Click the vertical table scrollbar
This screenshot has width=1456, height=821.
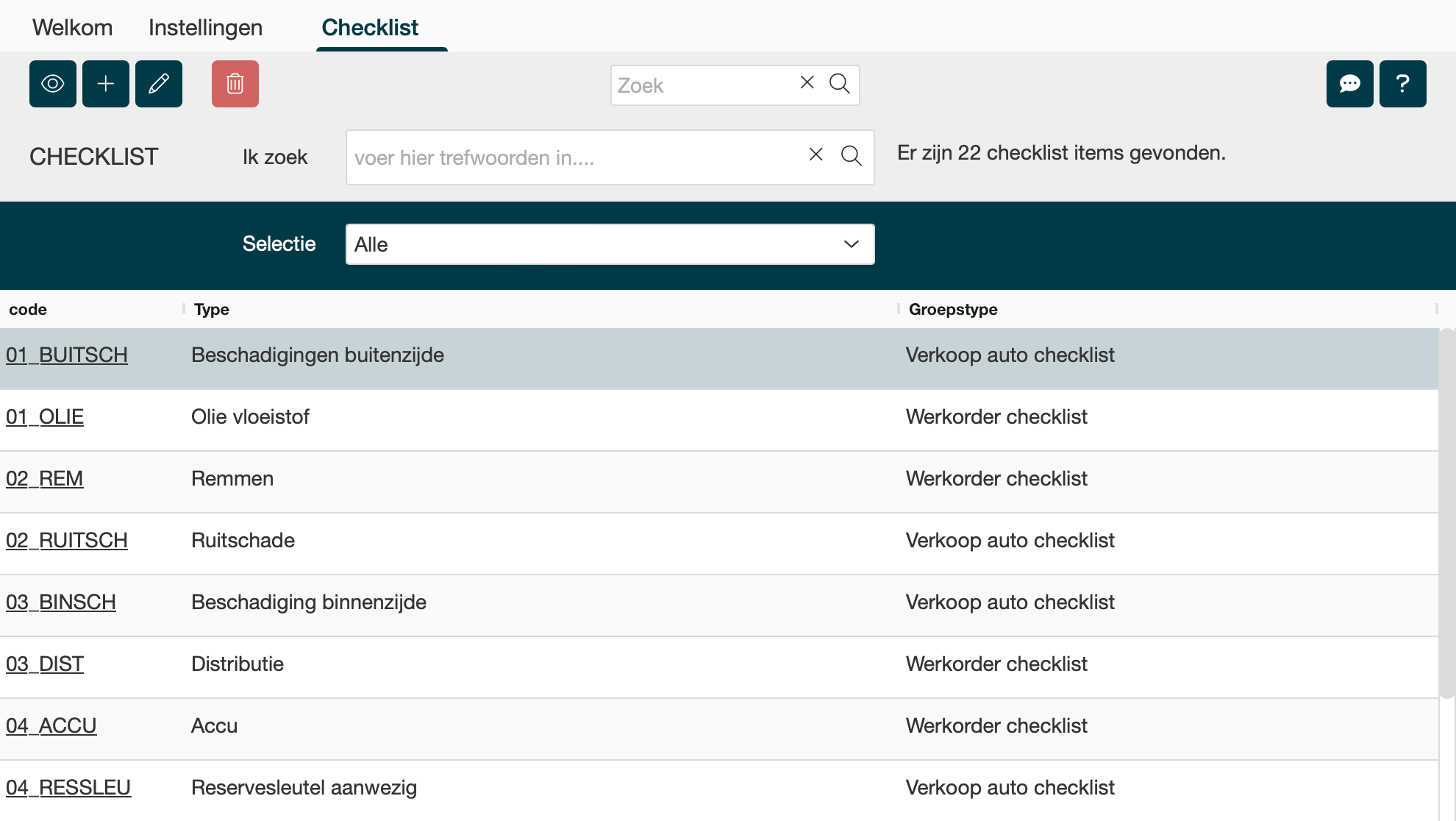1446,513
